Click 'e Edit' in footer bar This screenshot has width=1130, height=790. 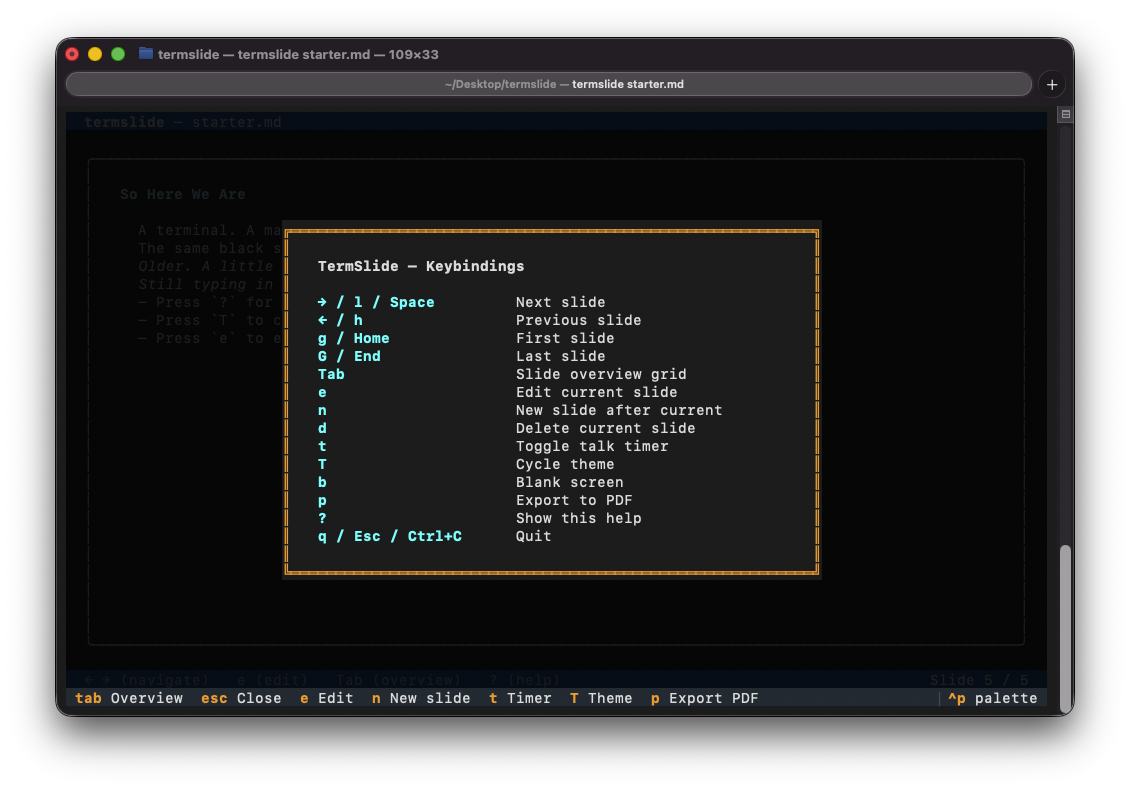click(326, 698)
